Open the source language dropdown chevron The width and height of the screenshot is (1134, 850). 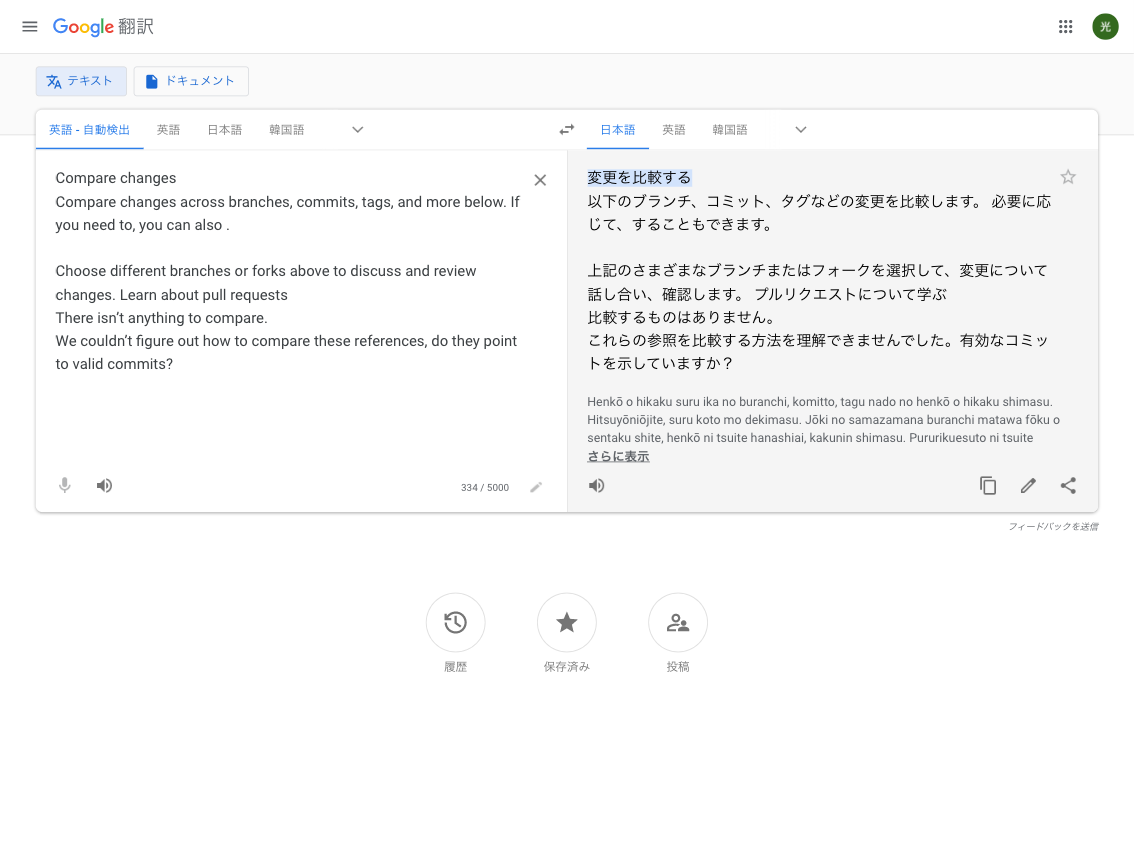pyautogui.click(x=357, y=129)
